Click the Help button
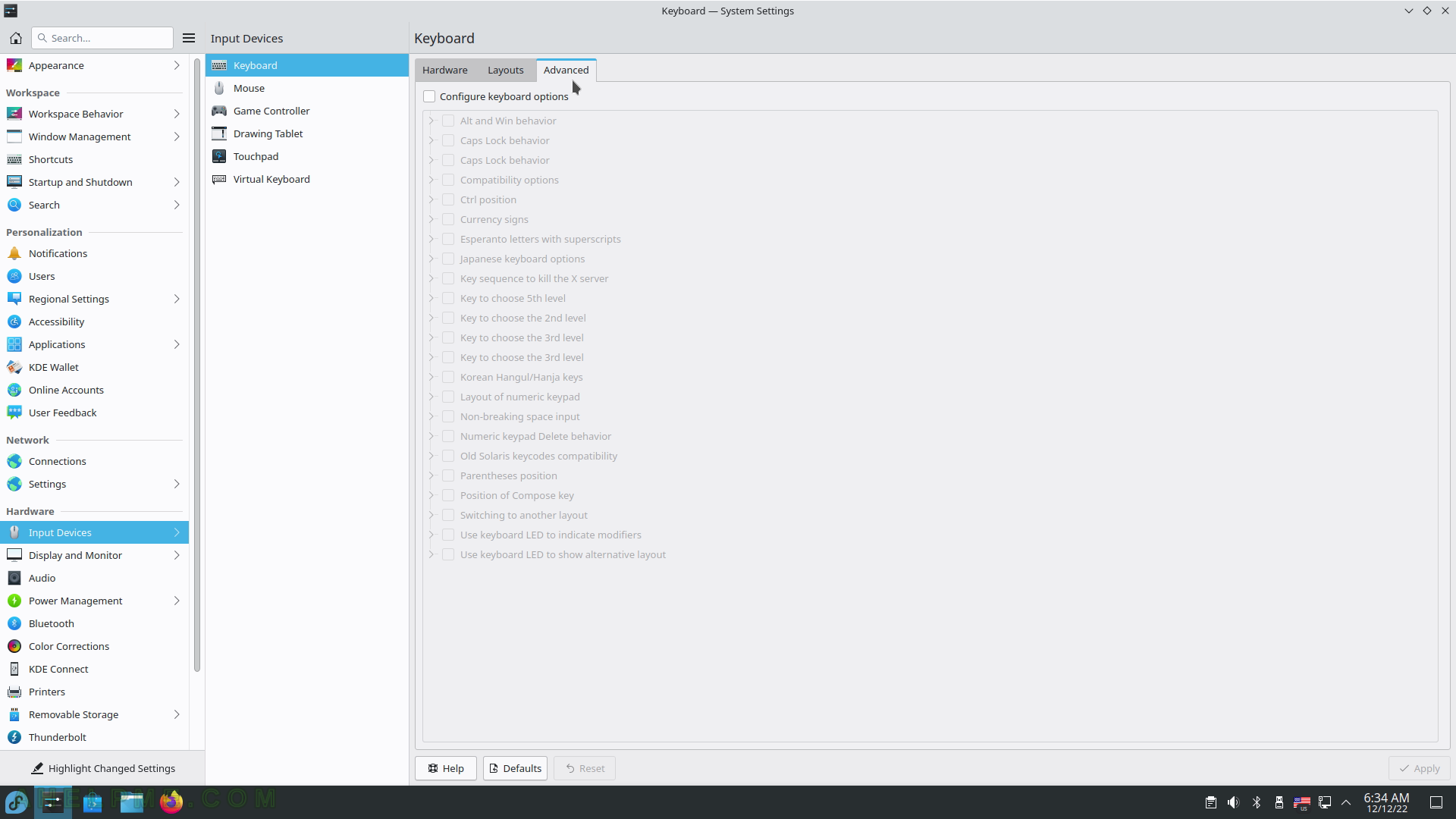Screen dimensions: 1456x819 (x=446, y=768)
